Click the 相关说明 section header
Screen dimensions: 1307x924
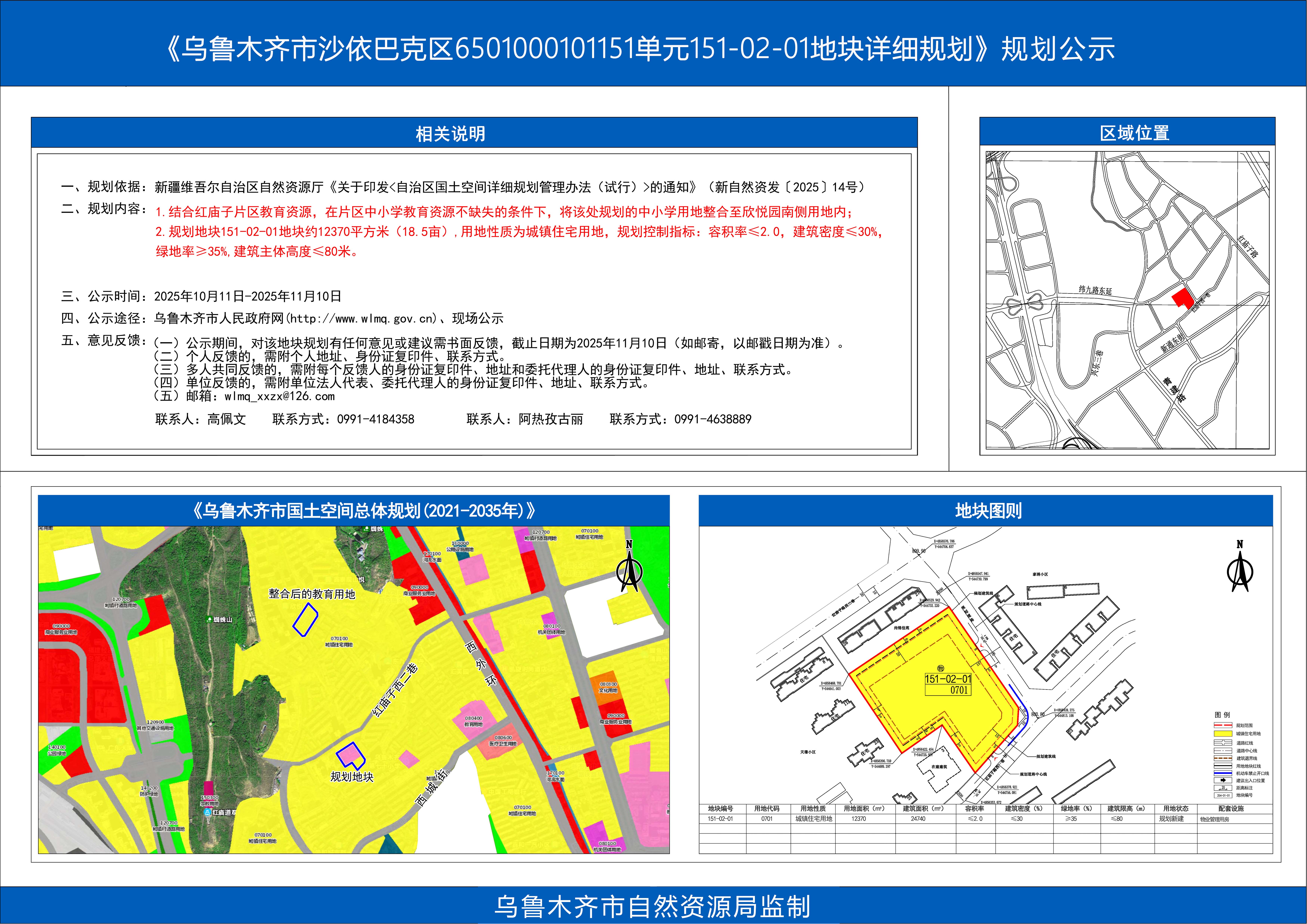450,134
